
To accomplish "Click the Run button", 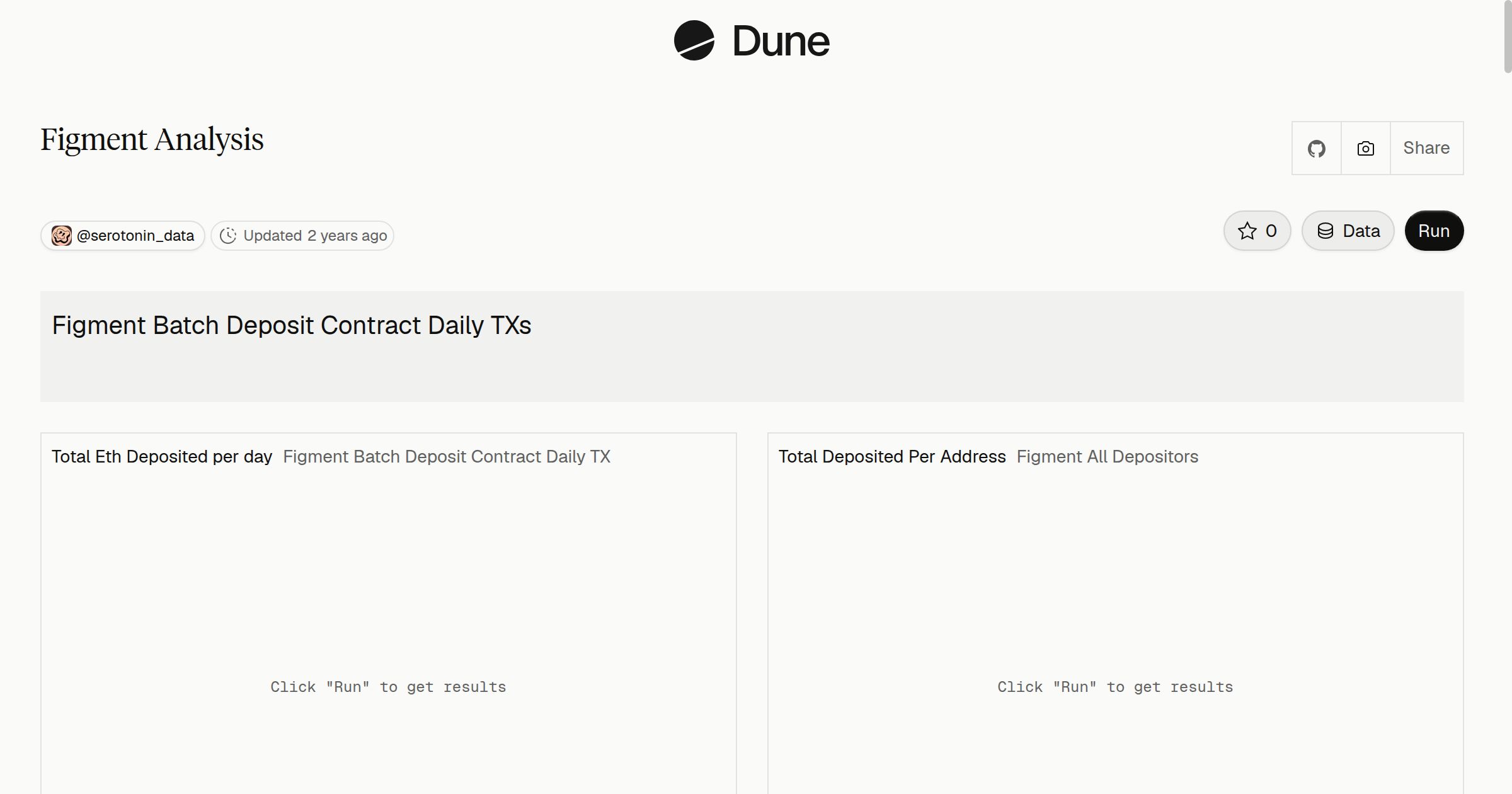I will pos(1434,231).
